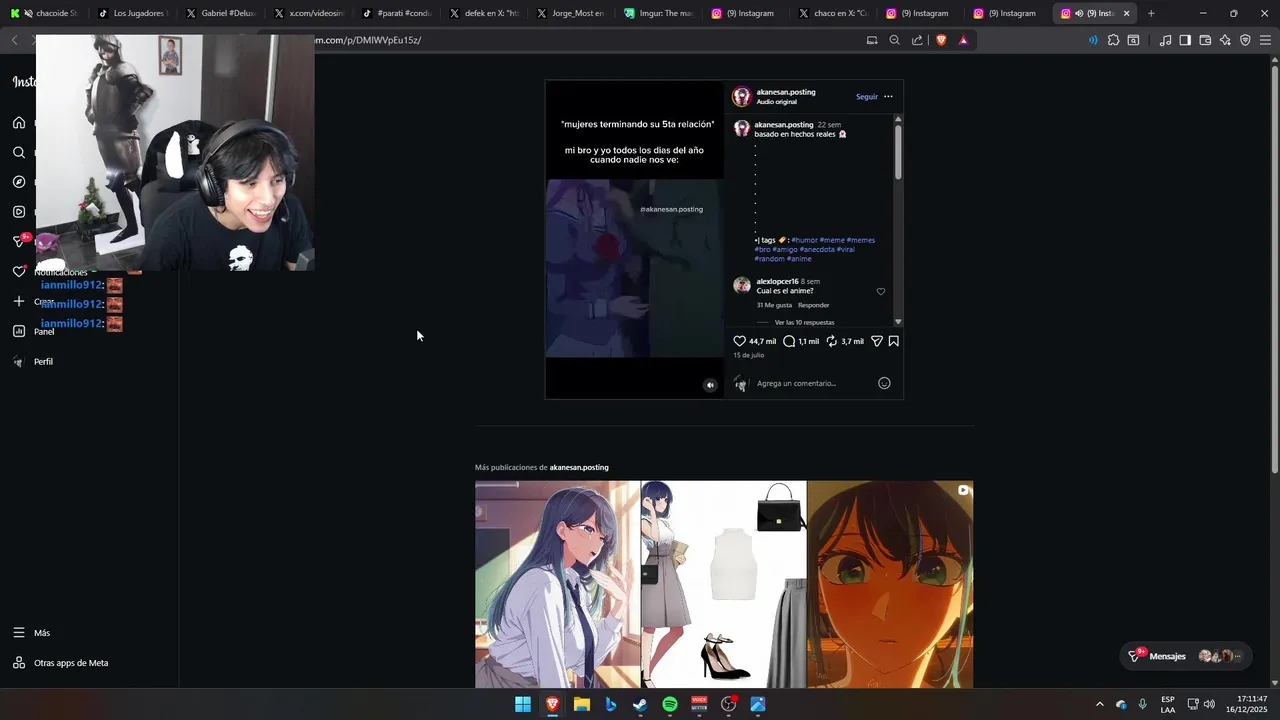Screen dimensions: 1280x720
Task: Follow akanesan.posting via Seguir
Action: [867, 97]
